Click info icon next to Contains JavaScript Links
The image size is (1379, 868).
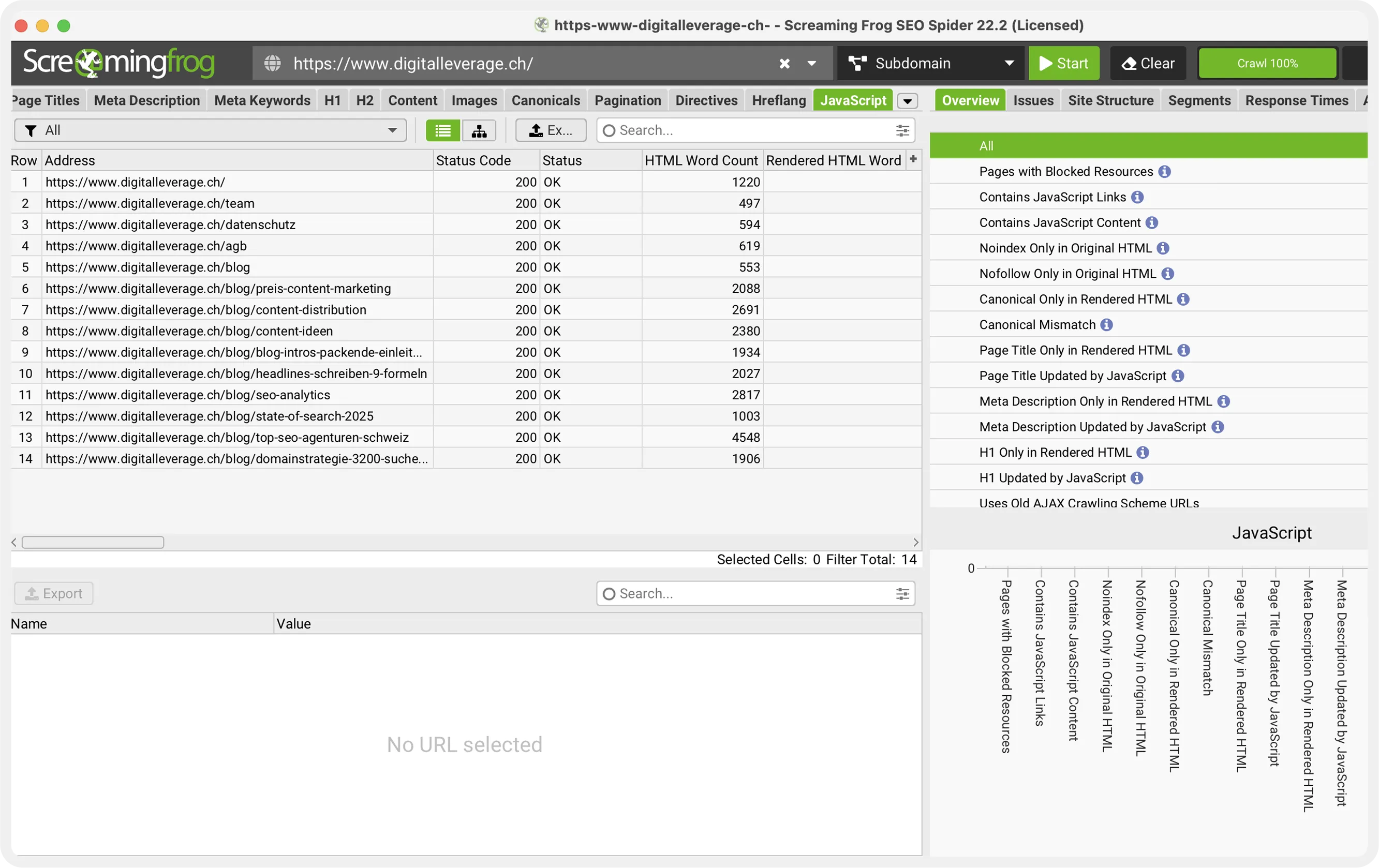[x=1137, y=197]
